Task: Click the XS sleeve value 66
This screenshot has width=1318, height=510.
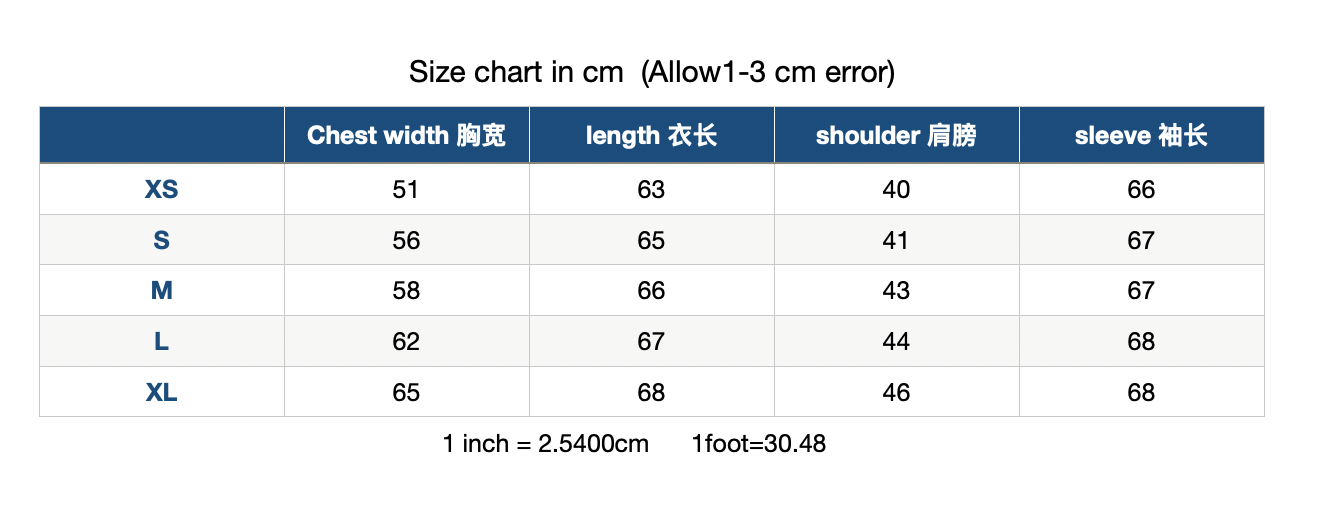Action: click(x=1141, y=189)
